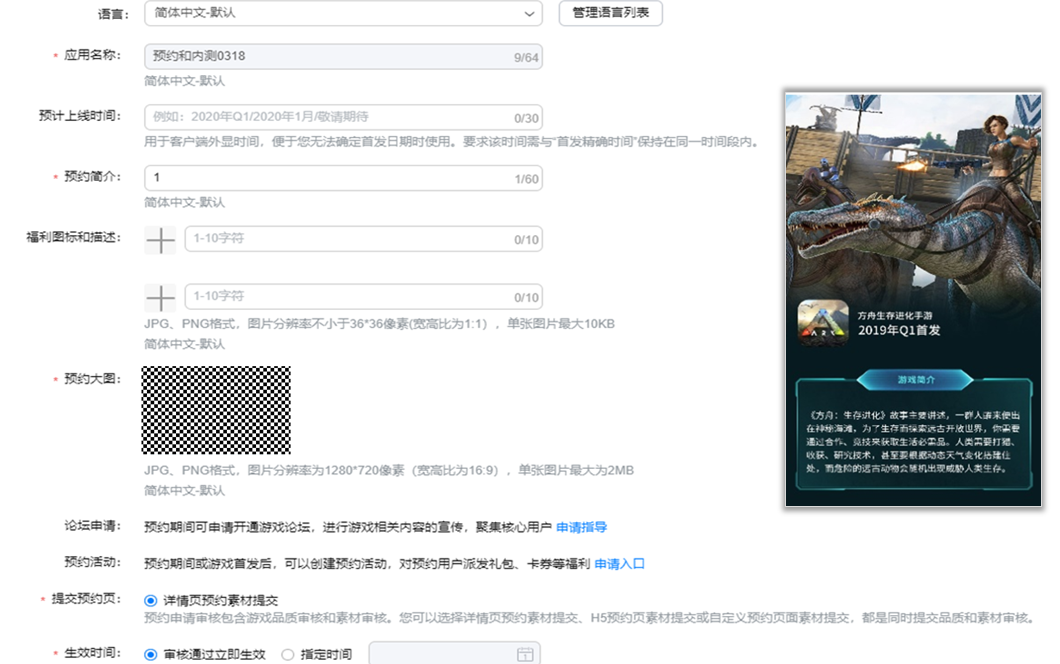Screen dimensions: 1060x664
Task: Click the 预约简介 input field
Action: tap(343, 179)
